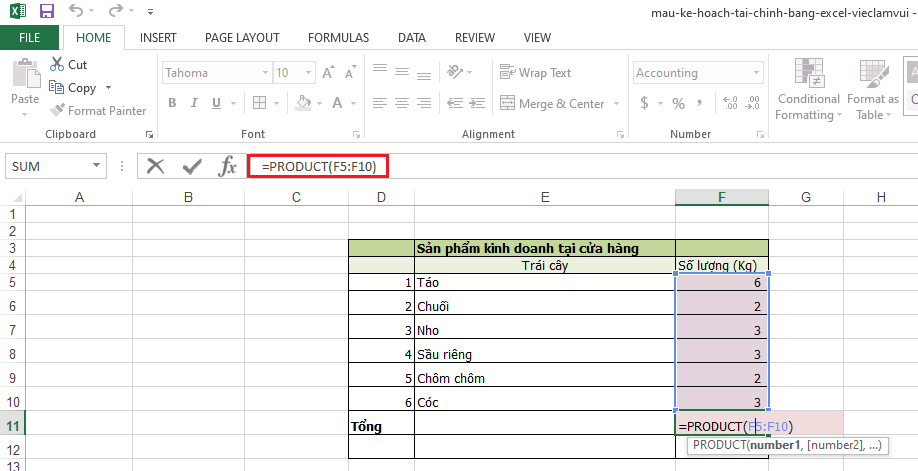
Task: Click the Borders icon
Action: click(259, 103)
